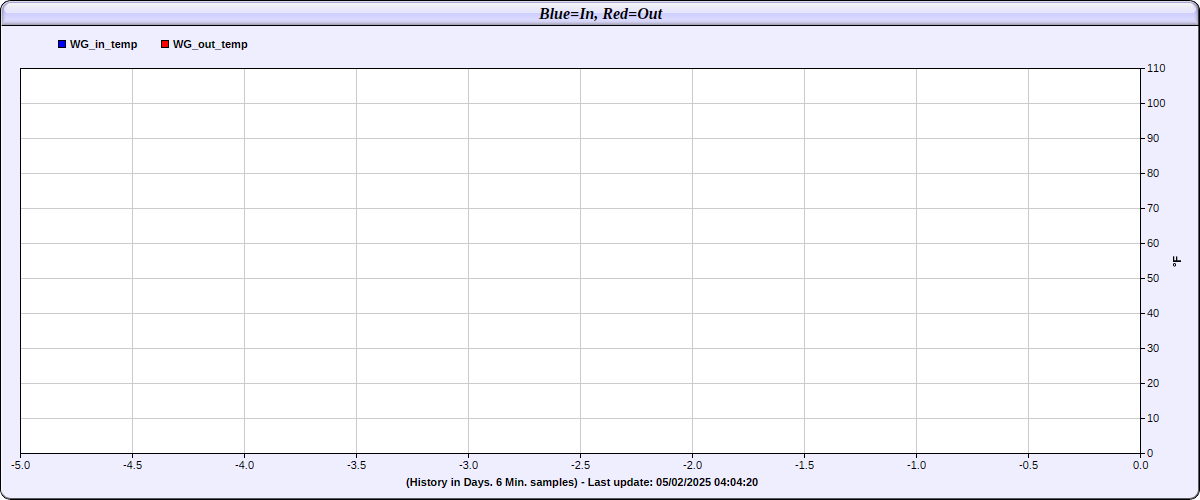Click the blue WG_in_temp legend swatch

click(x=62, y=44)
